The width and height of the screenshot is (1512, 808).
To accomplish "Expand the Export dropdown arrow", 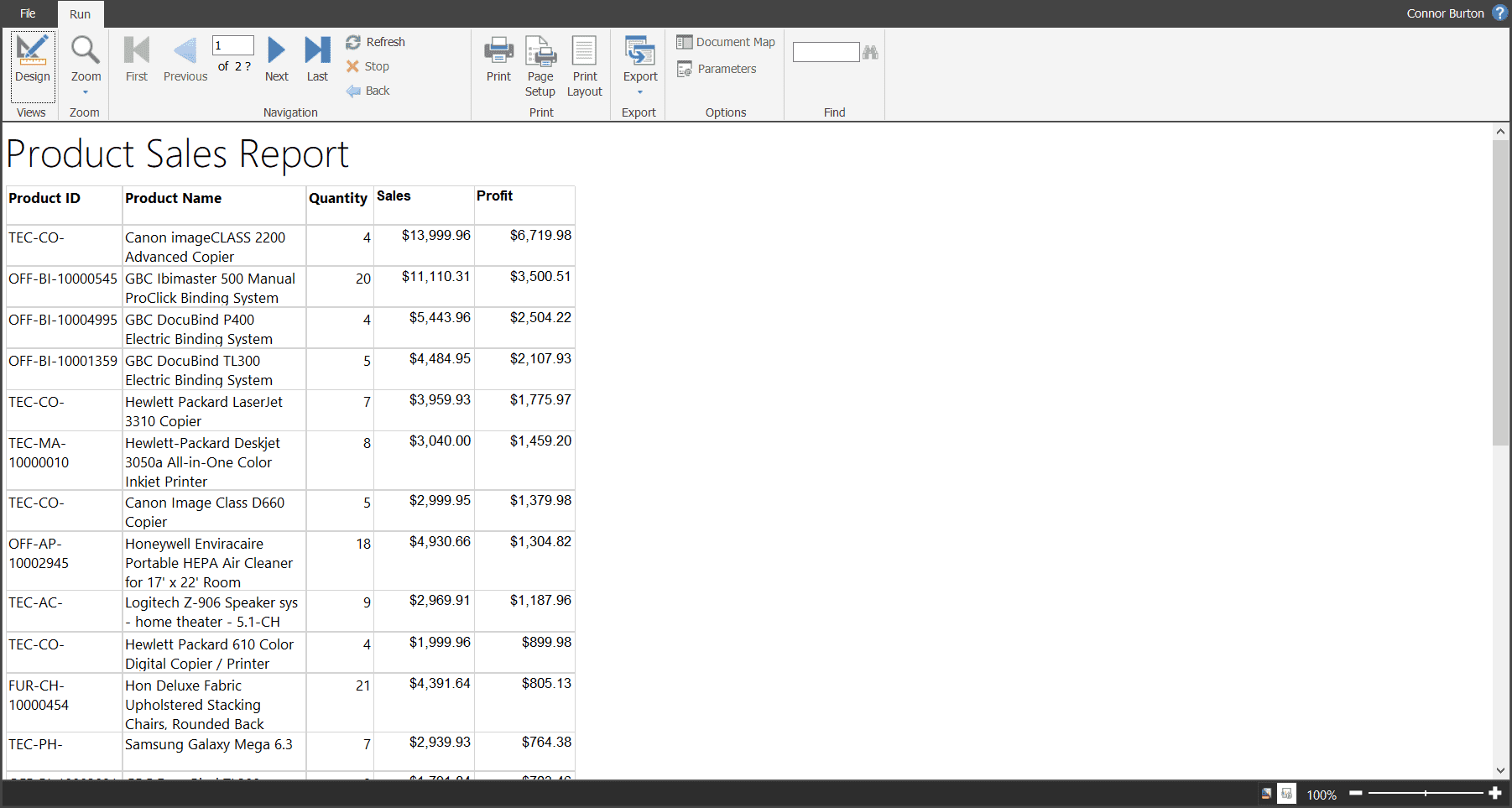I will (640, 92).
